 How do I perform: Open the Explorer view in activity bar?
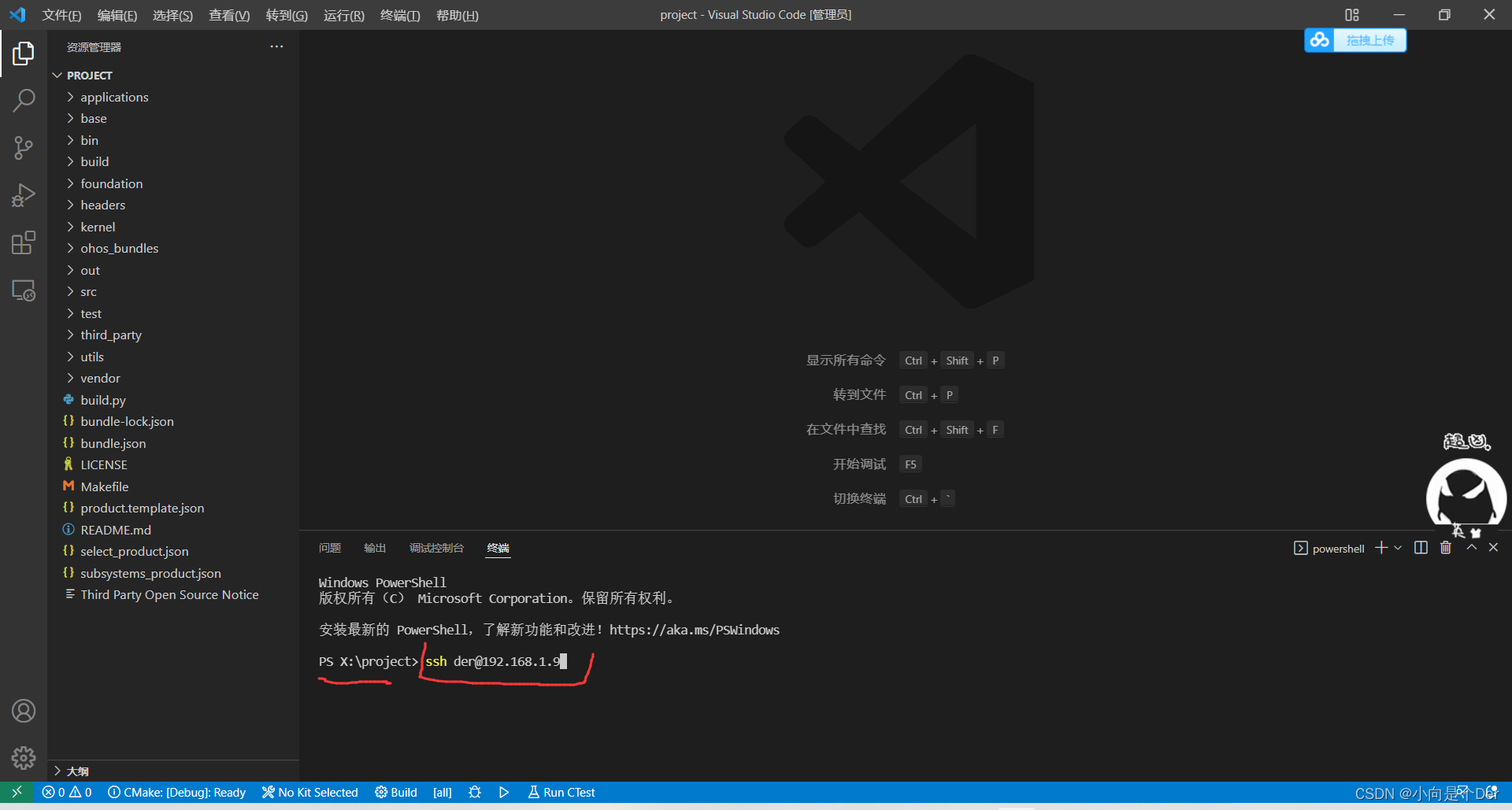[24, 54]
